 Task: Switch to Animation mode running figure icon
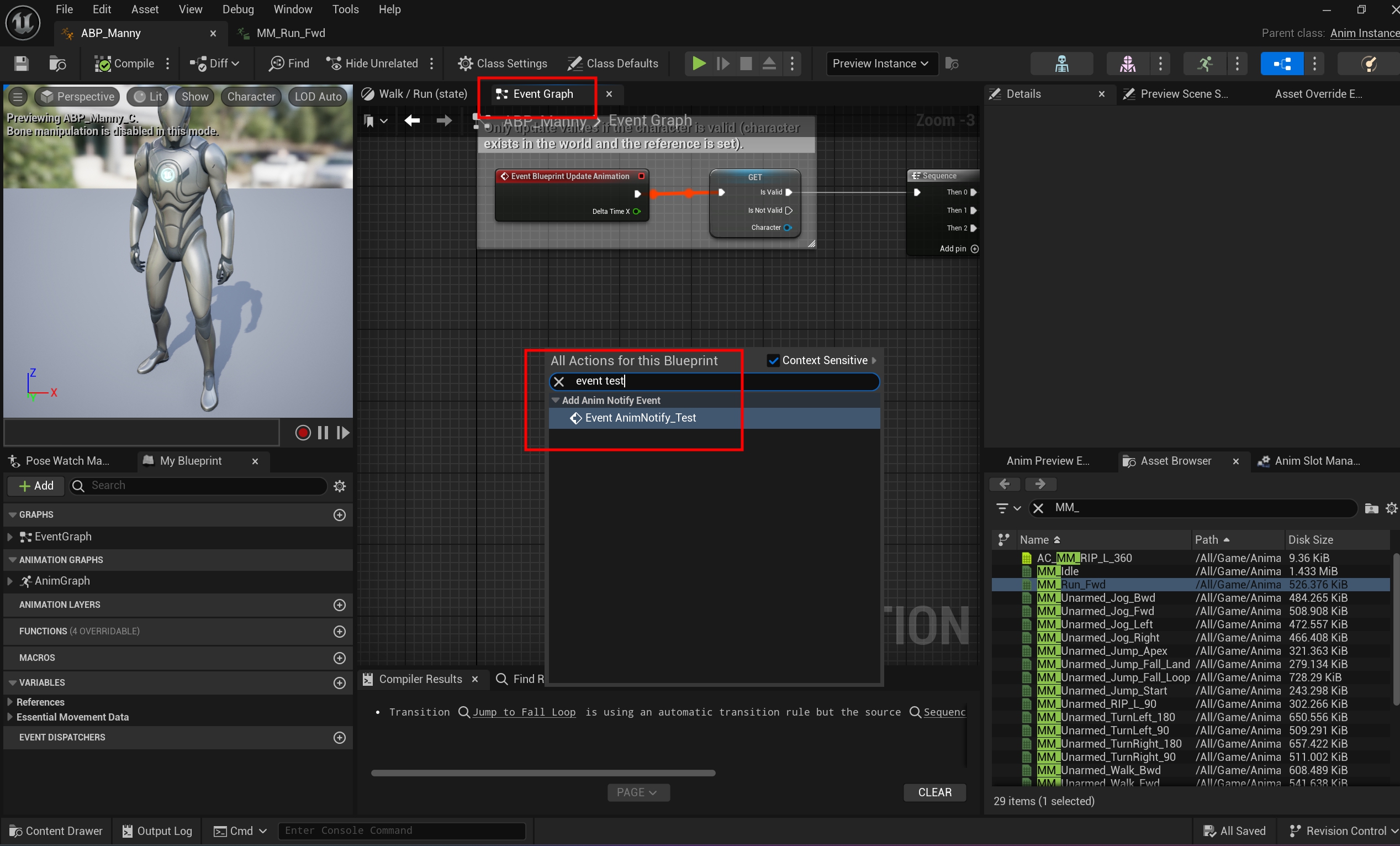tap(1204, 63)
